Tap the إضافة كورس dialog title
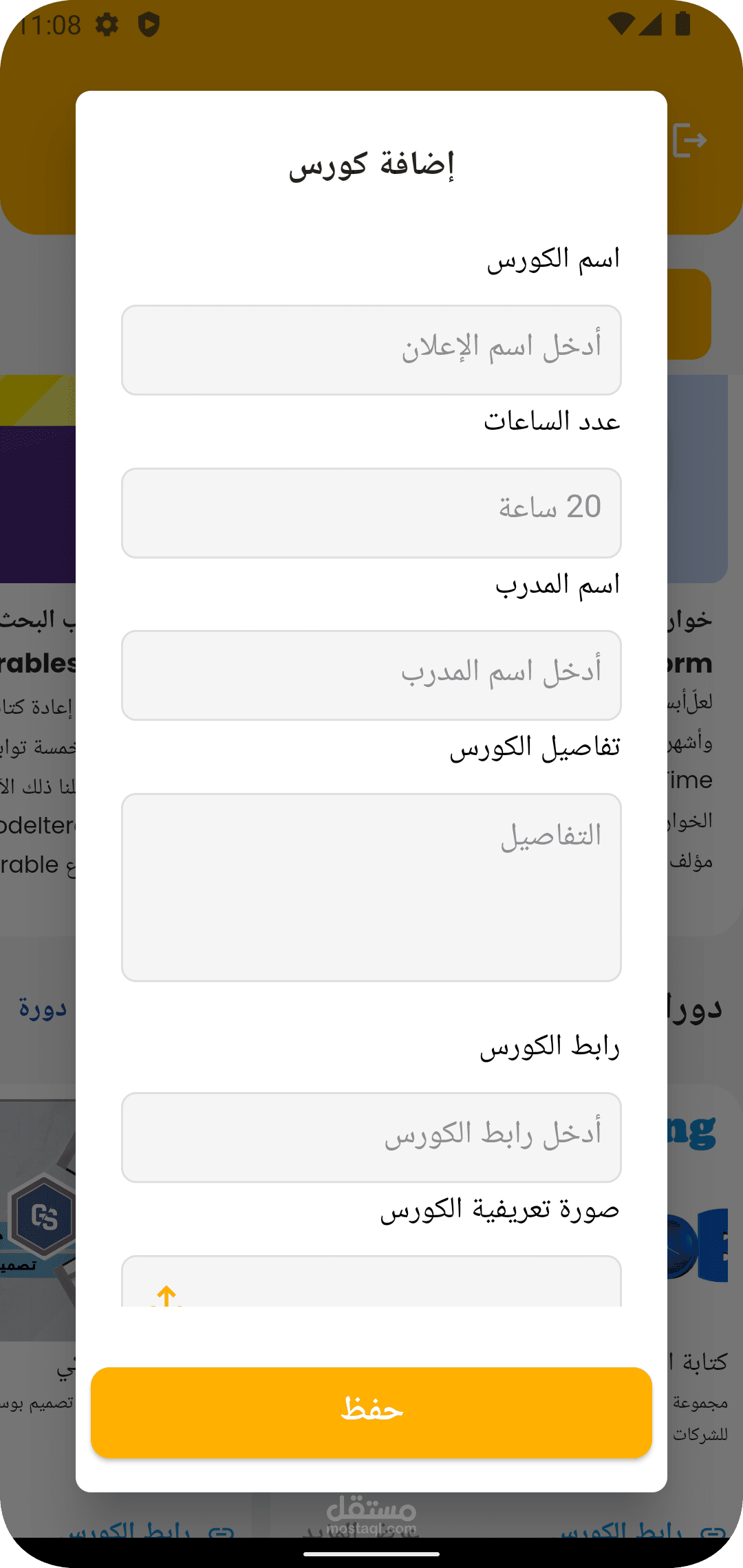743x1568 pixels. [371, 165]
